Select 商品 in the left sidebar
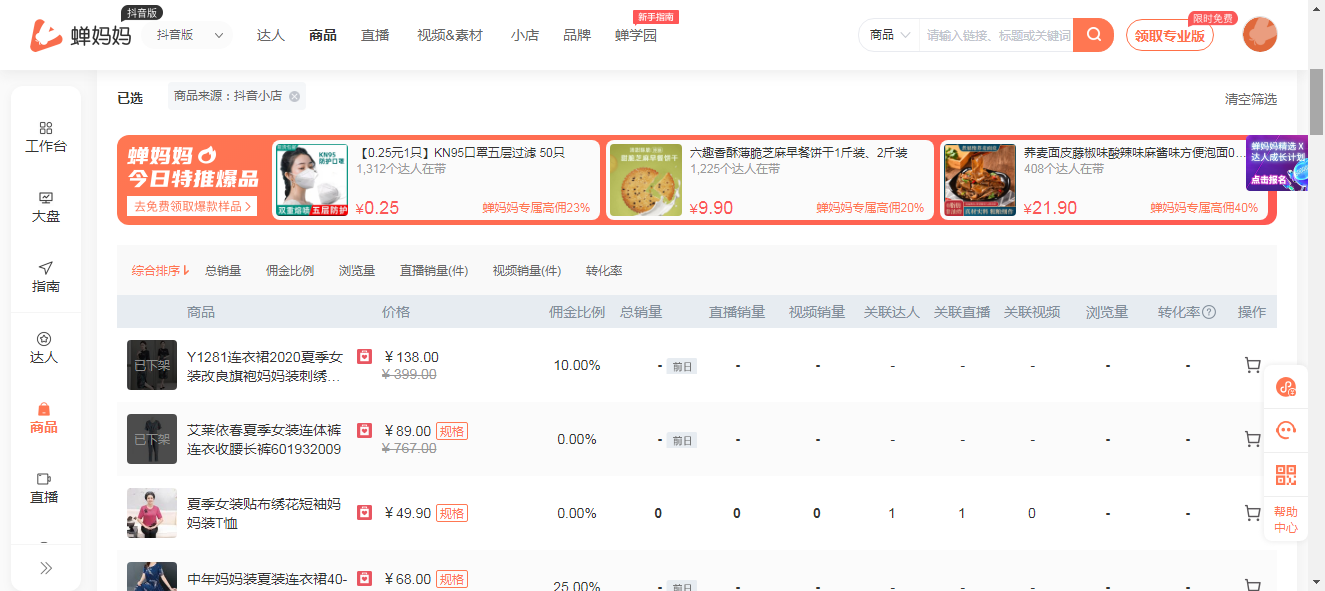The height and width of the screenshot is (591, 1325). [44, 418]
